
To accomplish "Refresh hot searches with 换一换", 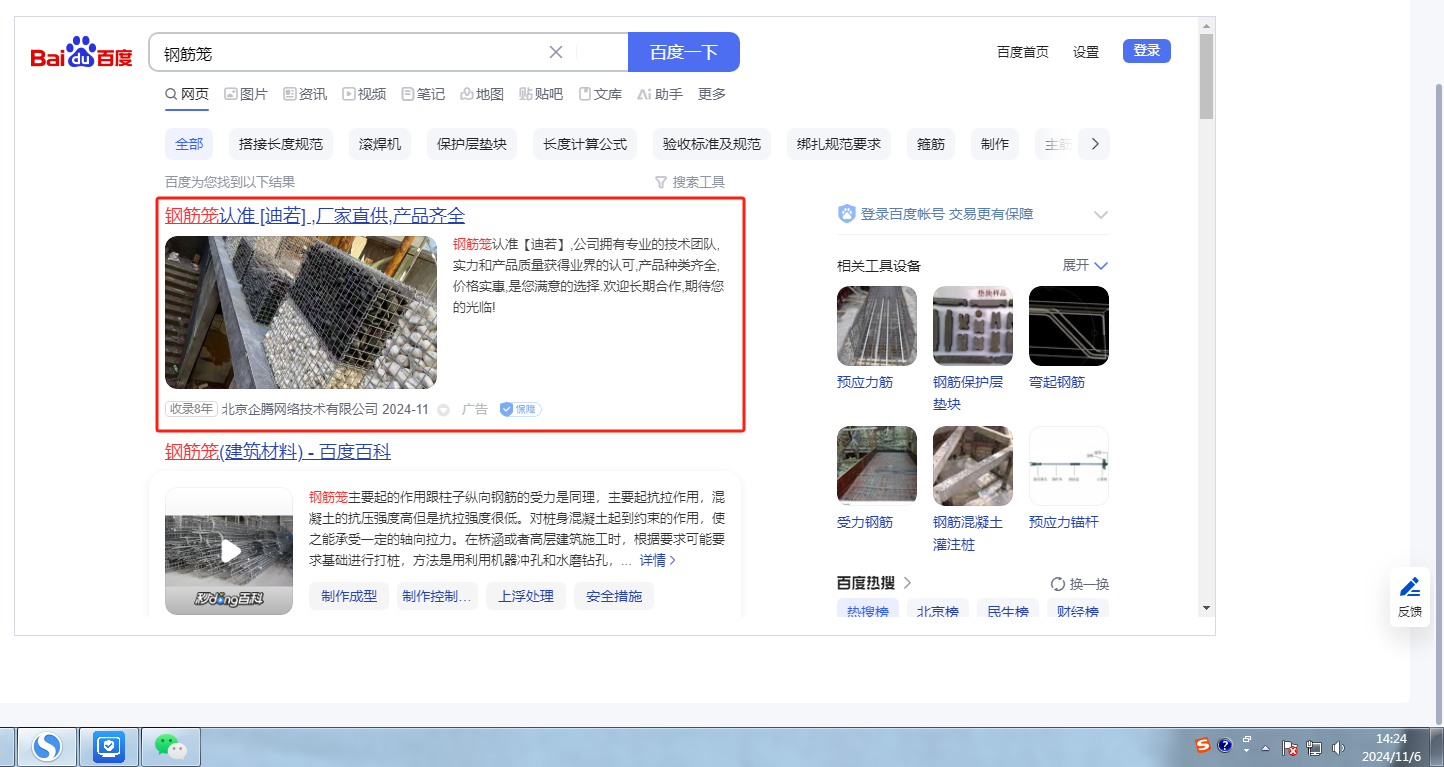I will coord(1080,584).
